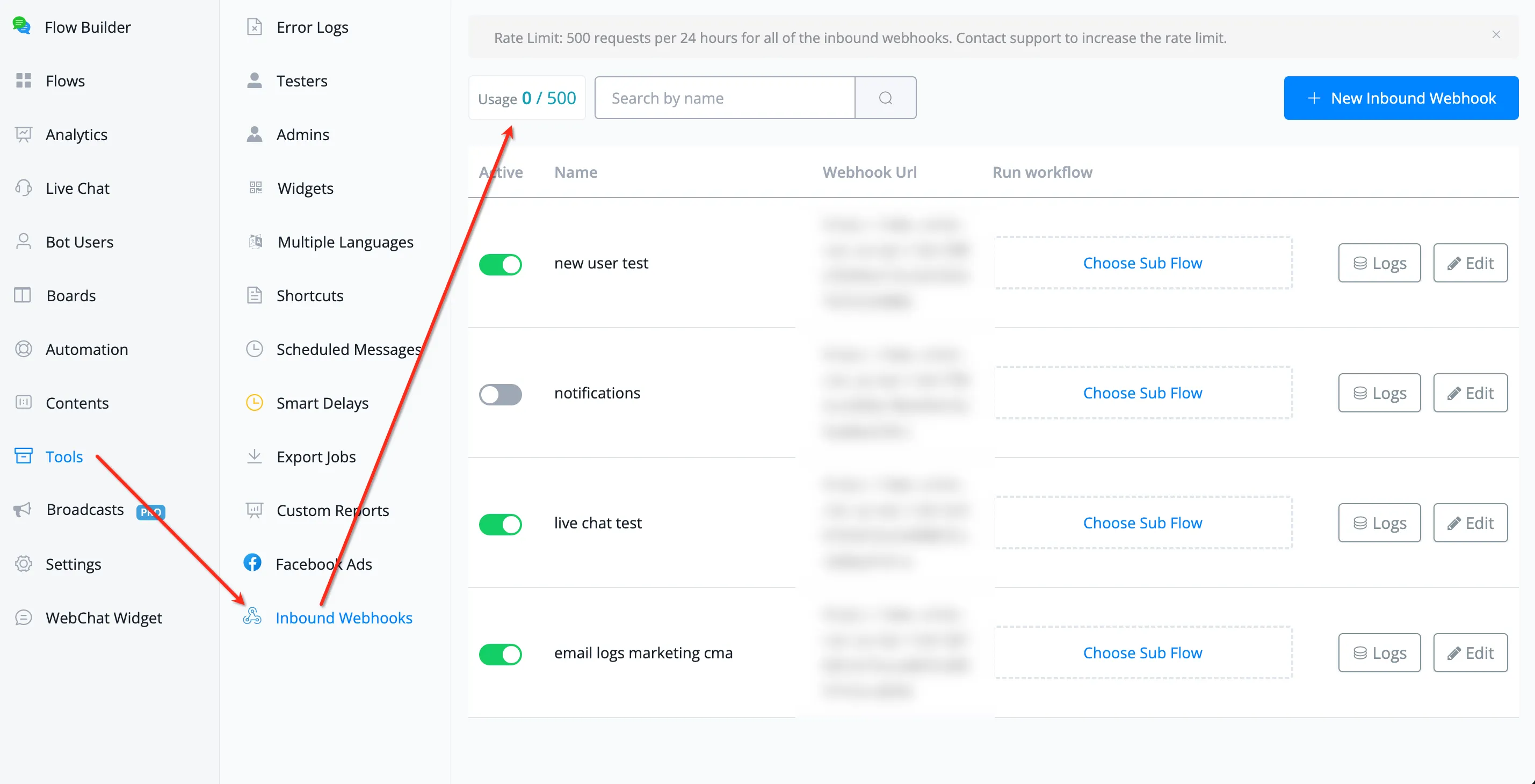Select the Automation lifebuoy icon
The image size is (1535, 784).
pyautogui.click(x=23, y=349)
